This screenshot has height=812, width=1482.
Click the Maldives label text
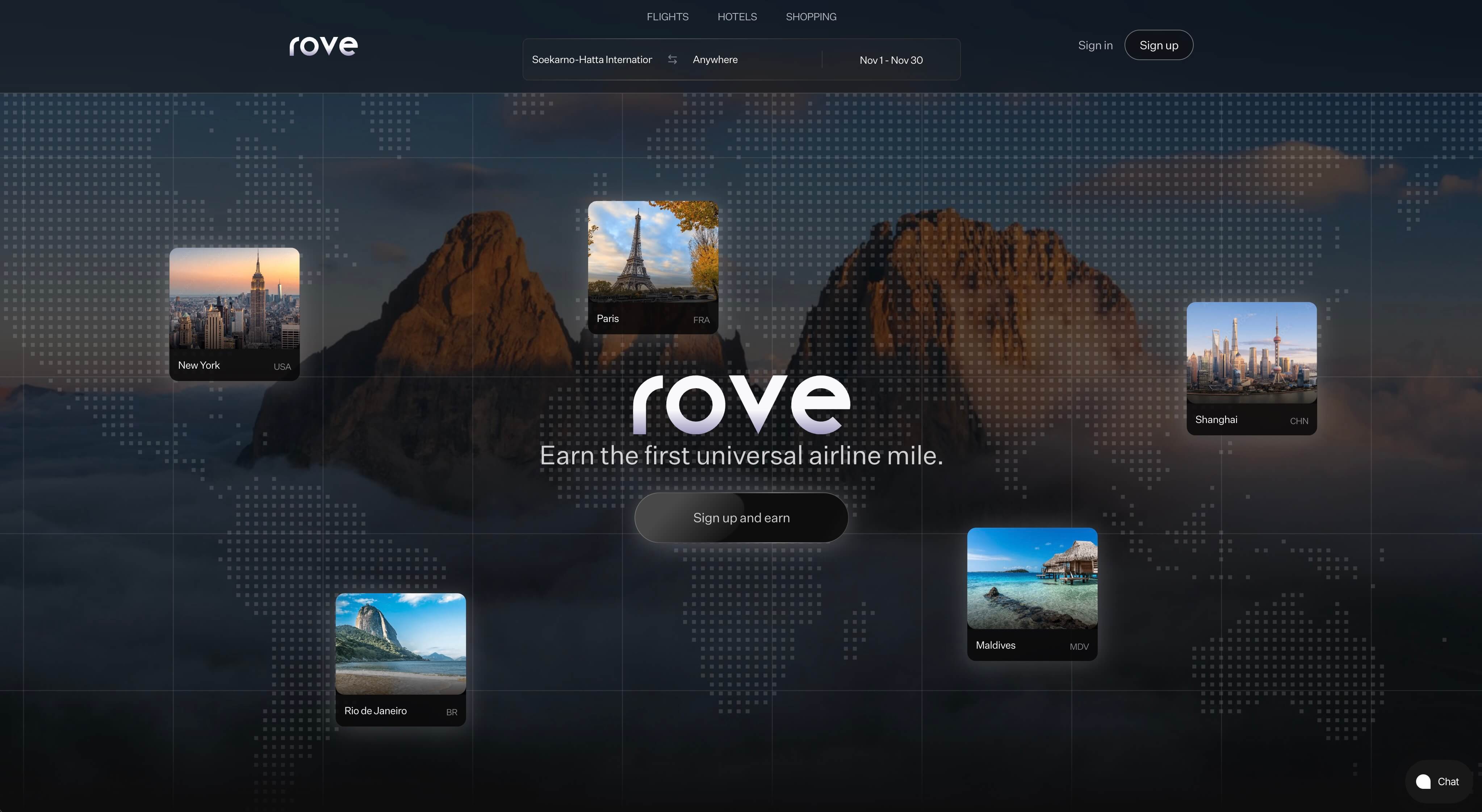click(x=995, y=645)
